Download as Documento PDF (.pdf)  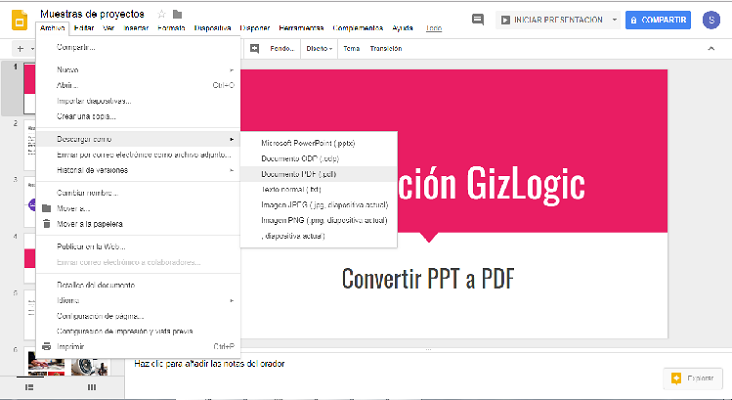pos(319,174)
